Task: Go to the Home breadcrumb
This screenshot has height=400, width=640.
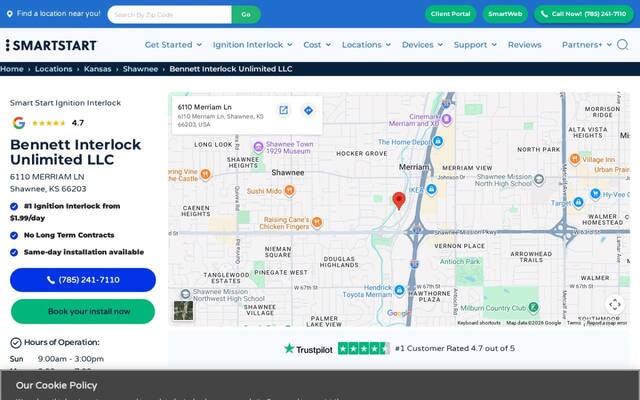Action: tap(11, 69)
